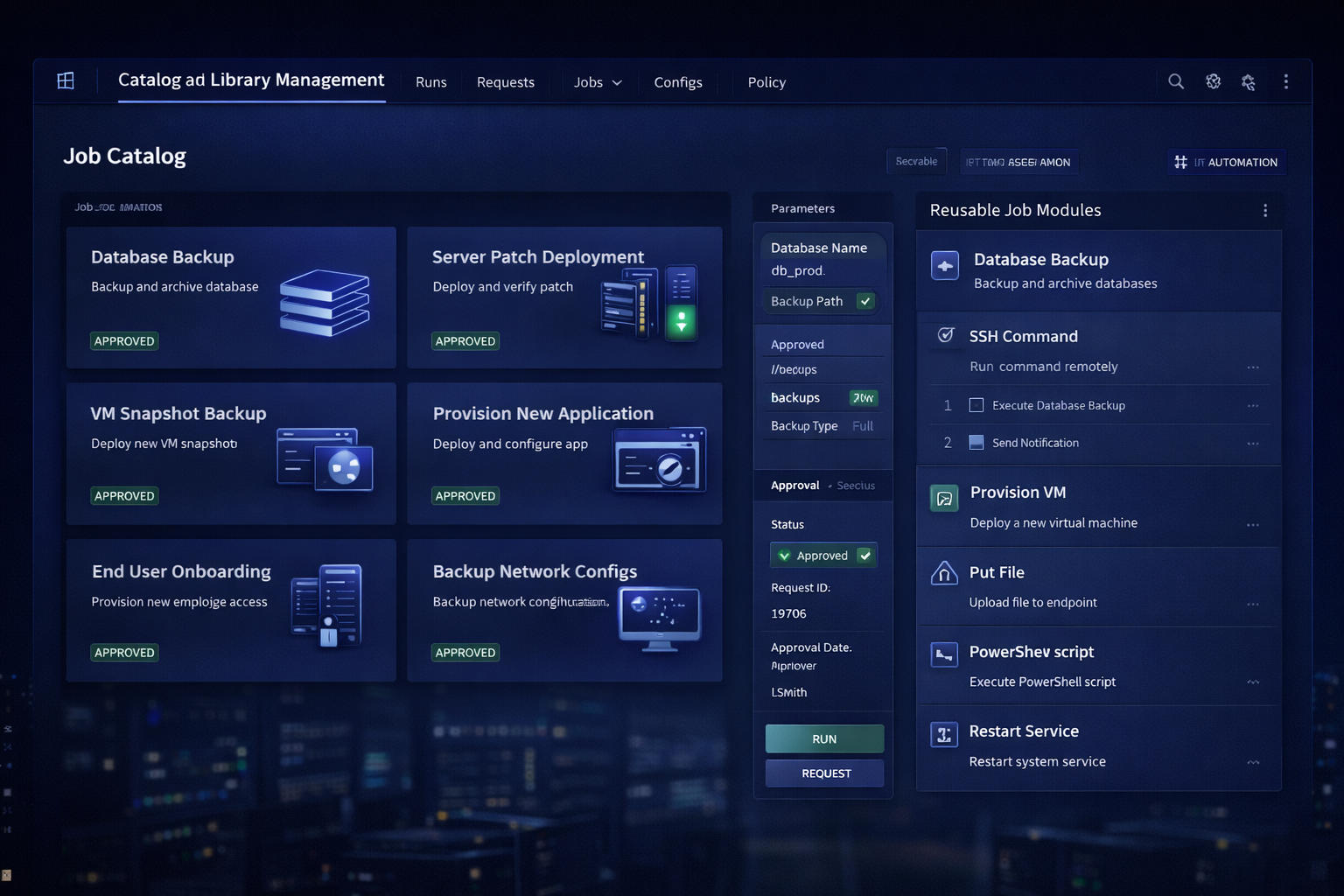Check the Execute Database Backup checkbox
Image resolution: width=1344 pixels, height=896 pixels.
(x=976, y=405)
